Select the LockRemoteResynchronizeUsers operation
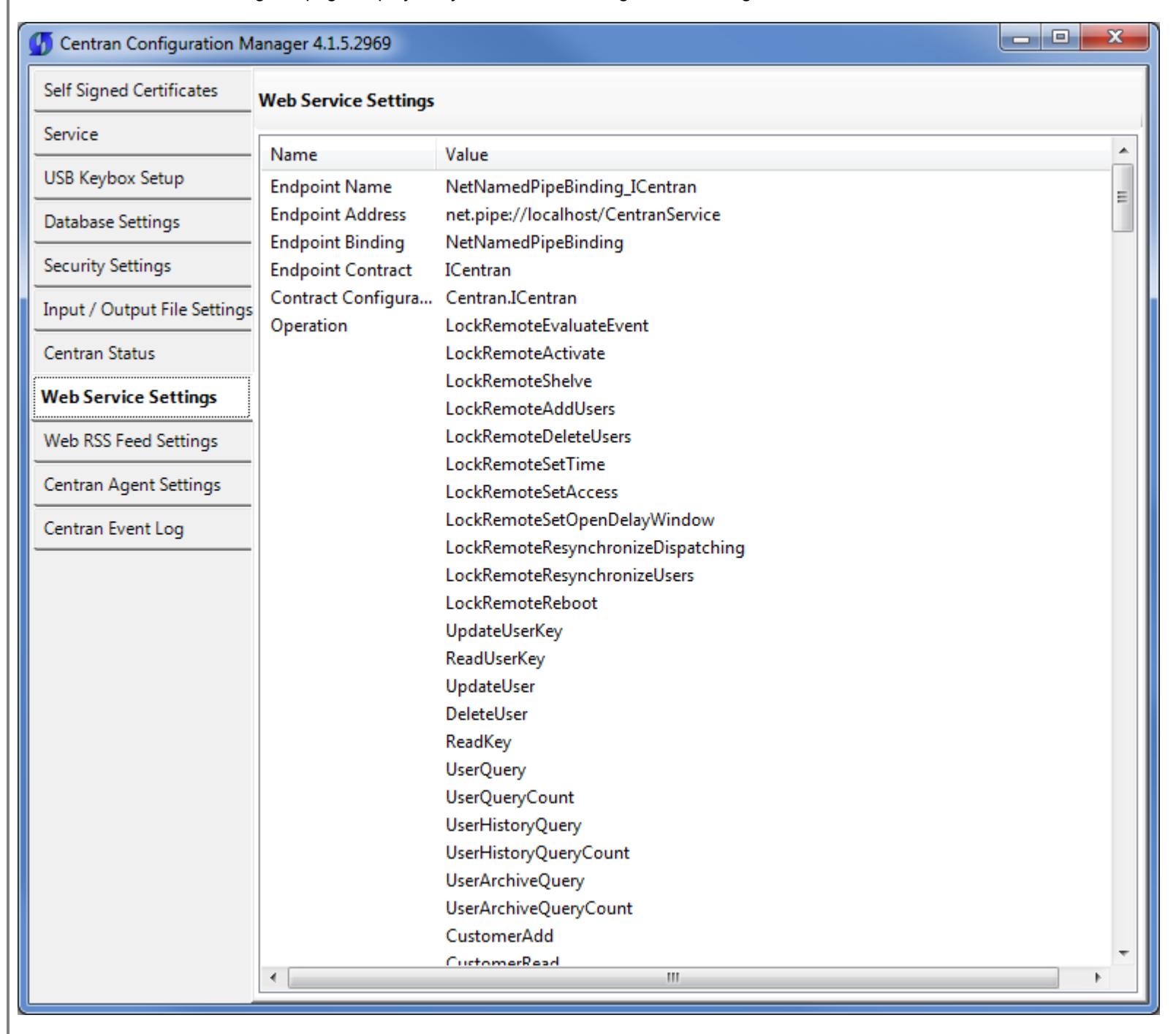The image size is (1176, 1034). pos(570,576)
